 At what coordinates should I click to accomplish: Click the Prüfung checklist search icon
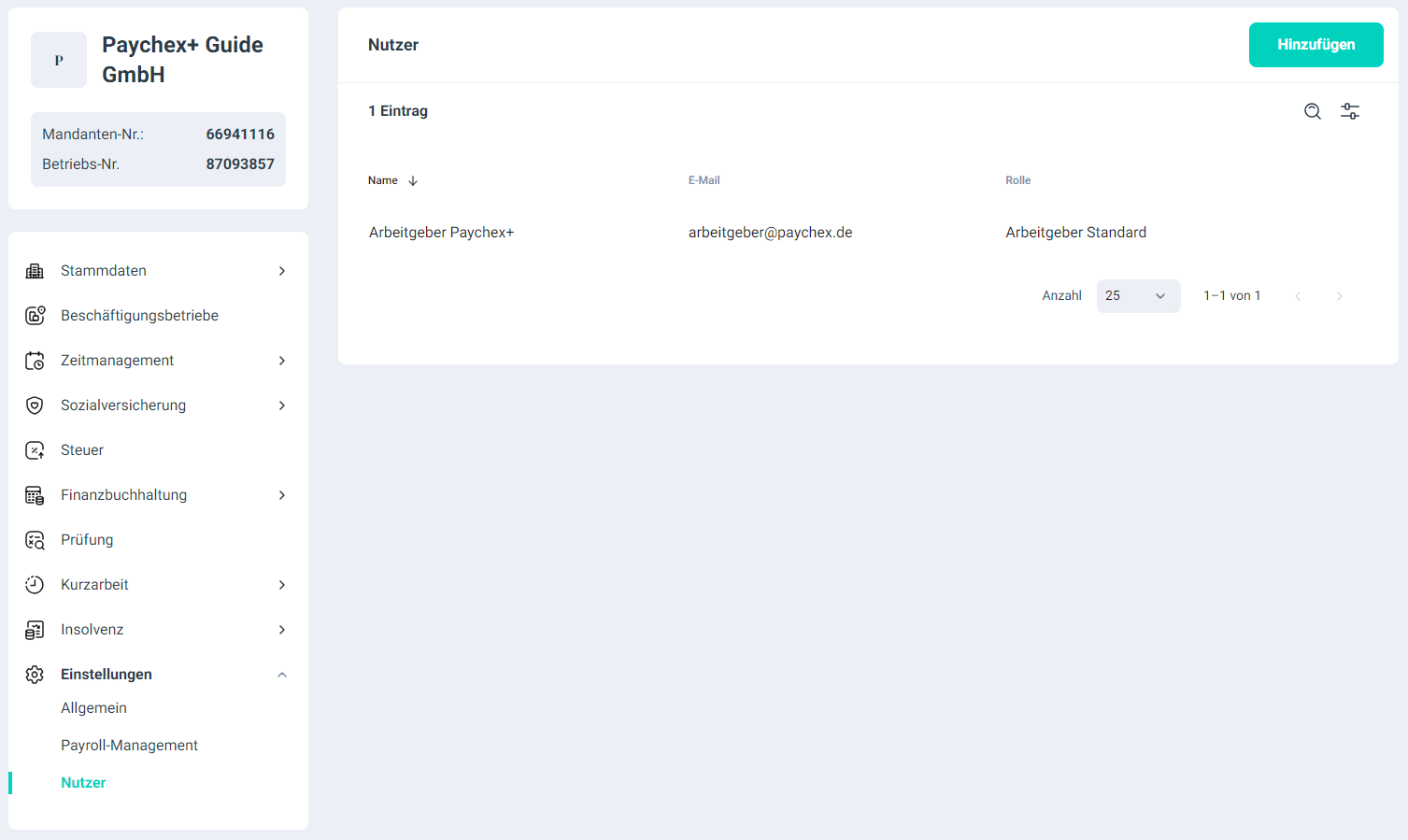click(35, 540)
